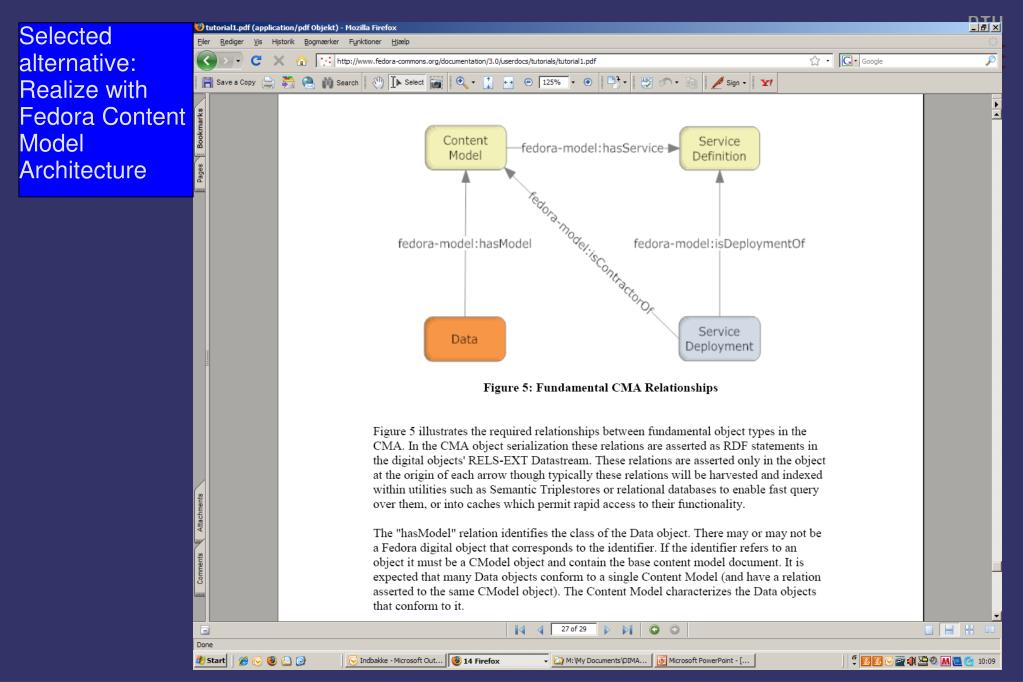Image resolution: width=1023 pixels, height=682 pixels.
Task: Click the Yahoo Y! toolbar icon
Action: pyautogui.click(x=767, y=83)
